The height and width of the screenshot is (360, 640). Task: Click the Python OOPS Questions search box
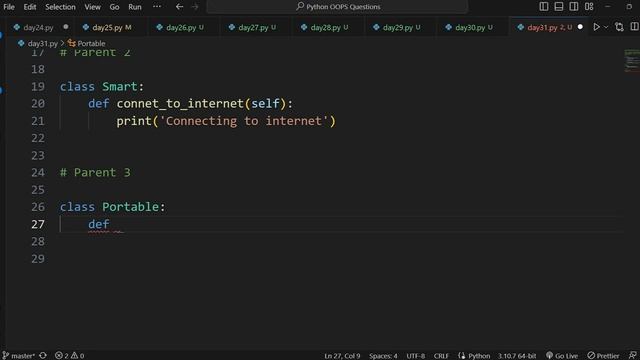click(x=337, y=7)
